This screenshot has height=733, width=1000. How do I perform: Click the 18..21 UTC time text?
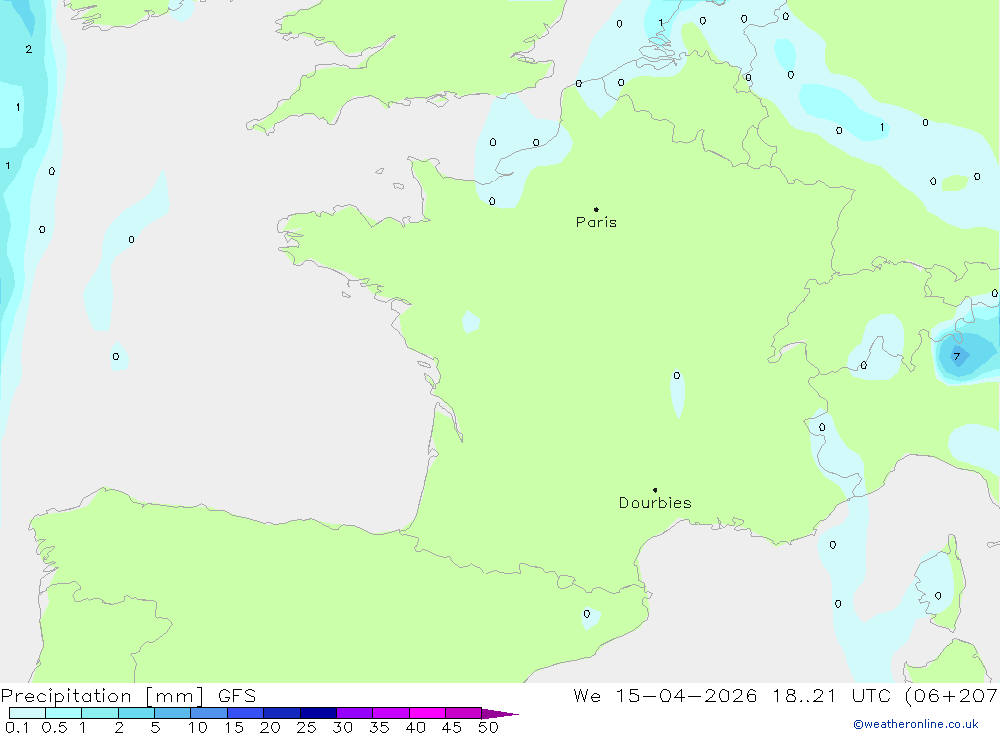831,695
